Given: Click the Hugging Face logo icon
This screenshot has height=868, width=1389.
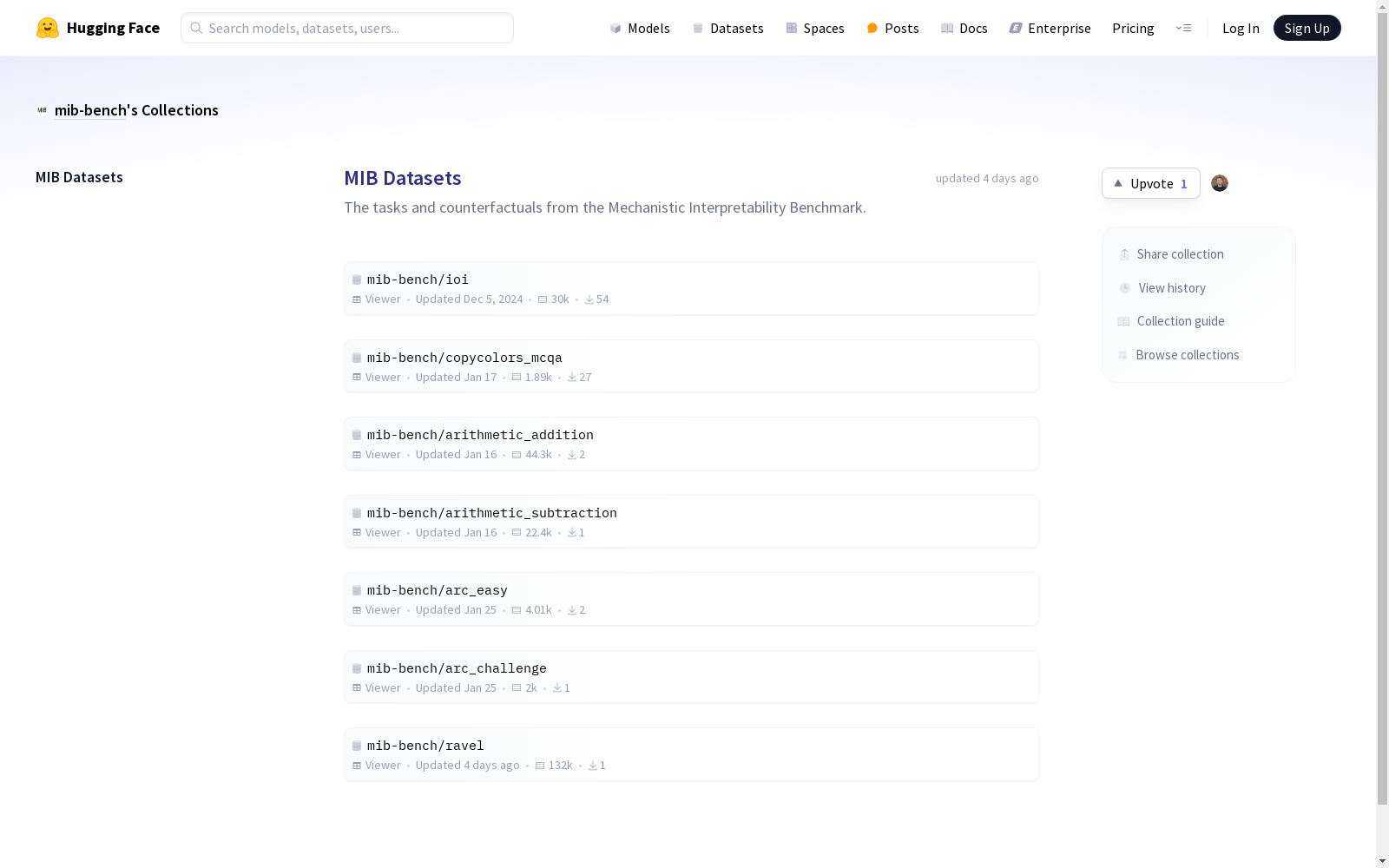Looking at the screenshot, I should pyautogui.click(x=48, y=28).
